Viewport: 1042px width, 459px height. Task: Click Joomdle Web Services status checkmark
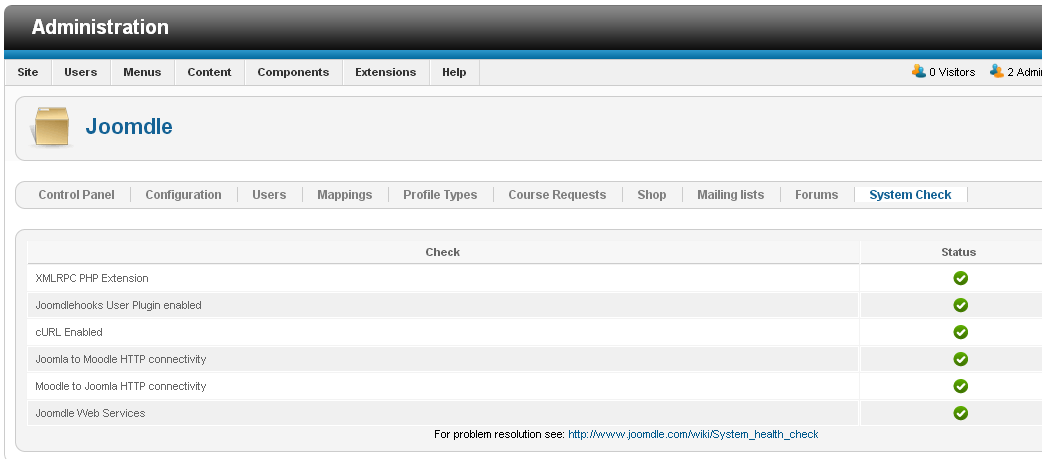click(x=960, y=413)
